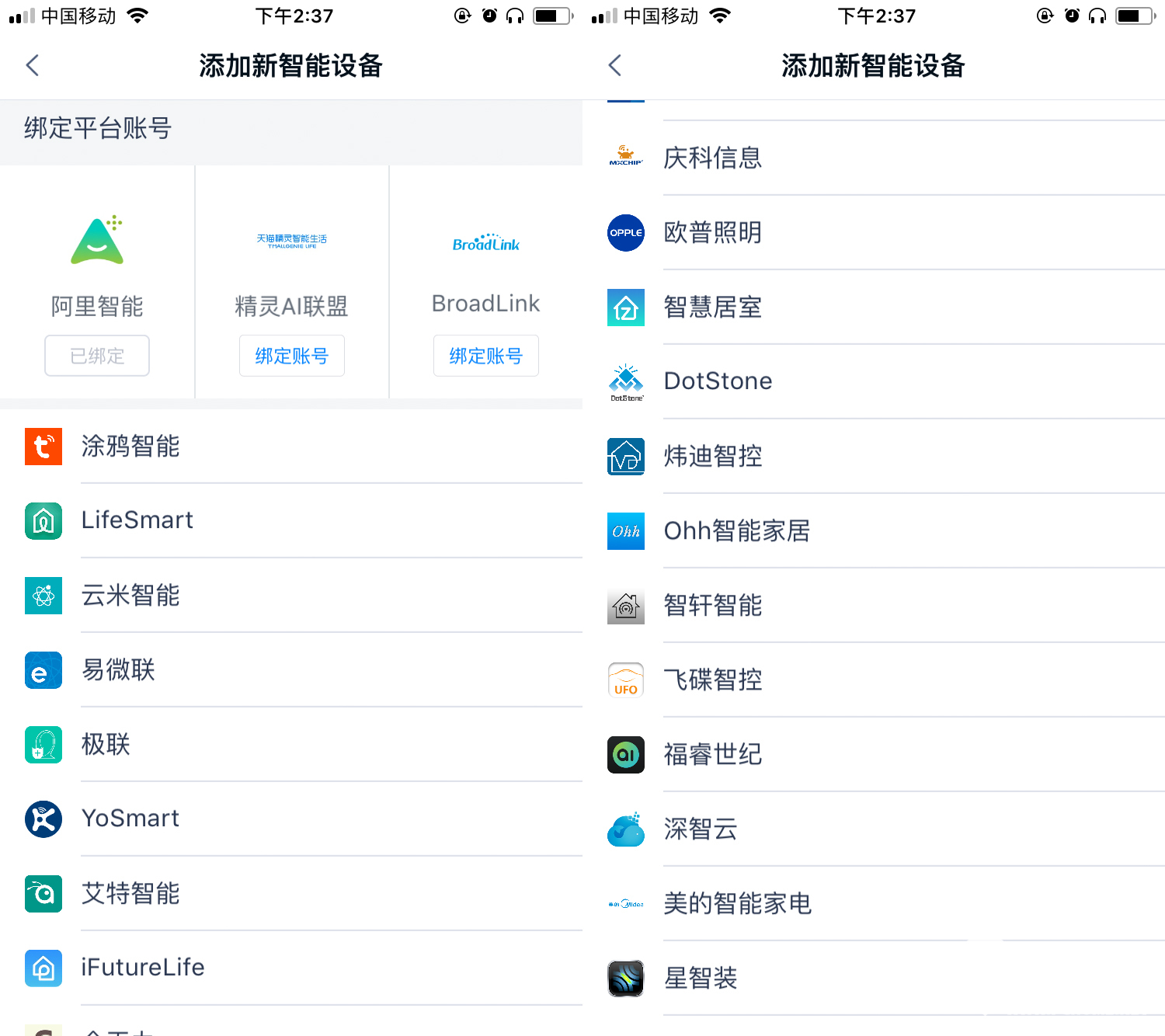Select 福睿世纪 in the brand list
The width and height of the screenshot is (1165, 1036).
pos(874,755)
